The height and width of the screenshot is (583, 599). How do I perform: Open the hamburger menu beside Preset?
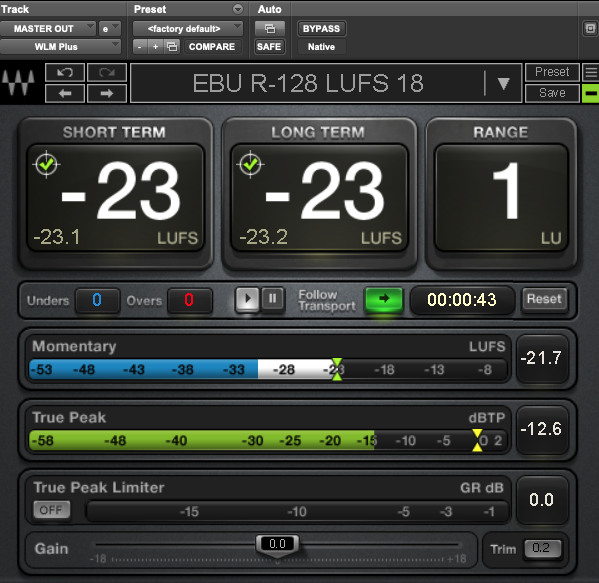coord(590,72)
